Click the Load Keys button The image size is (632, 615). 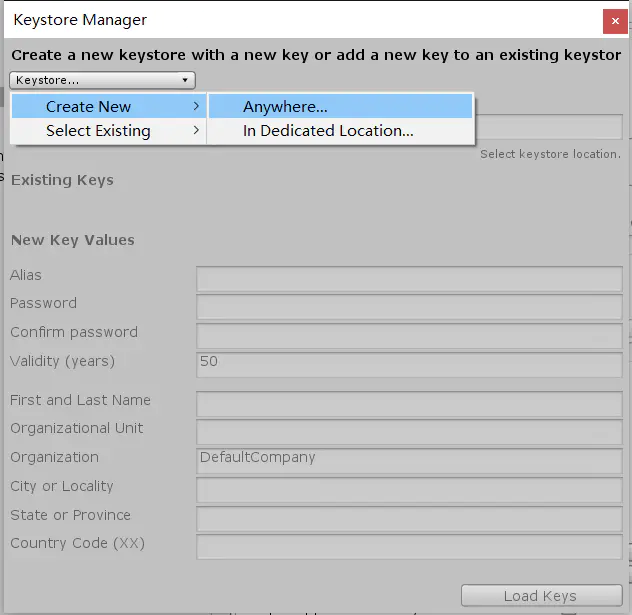[x=542, y=596]
